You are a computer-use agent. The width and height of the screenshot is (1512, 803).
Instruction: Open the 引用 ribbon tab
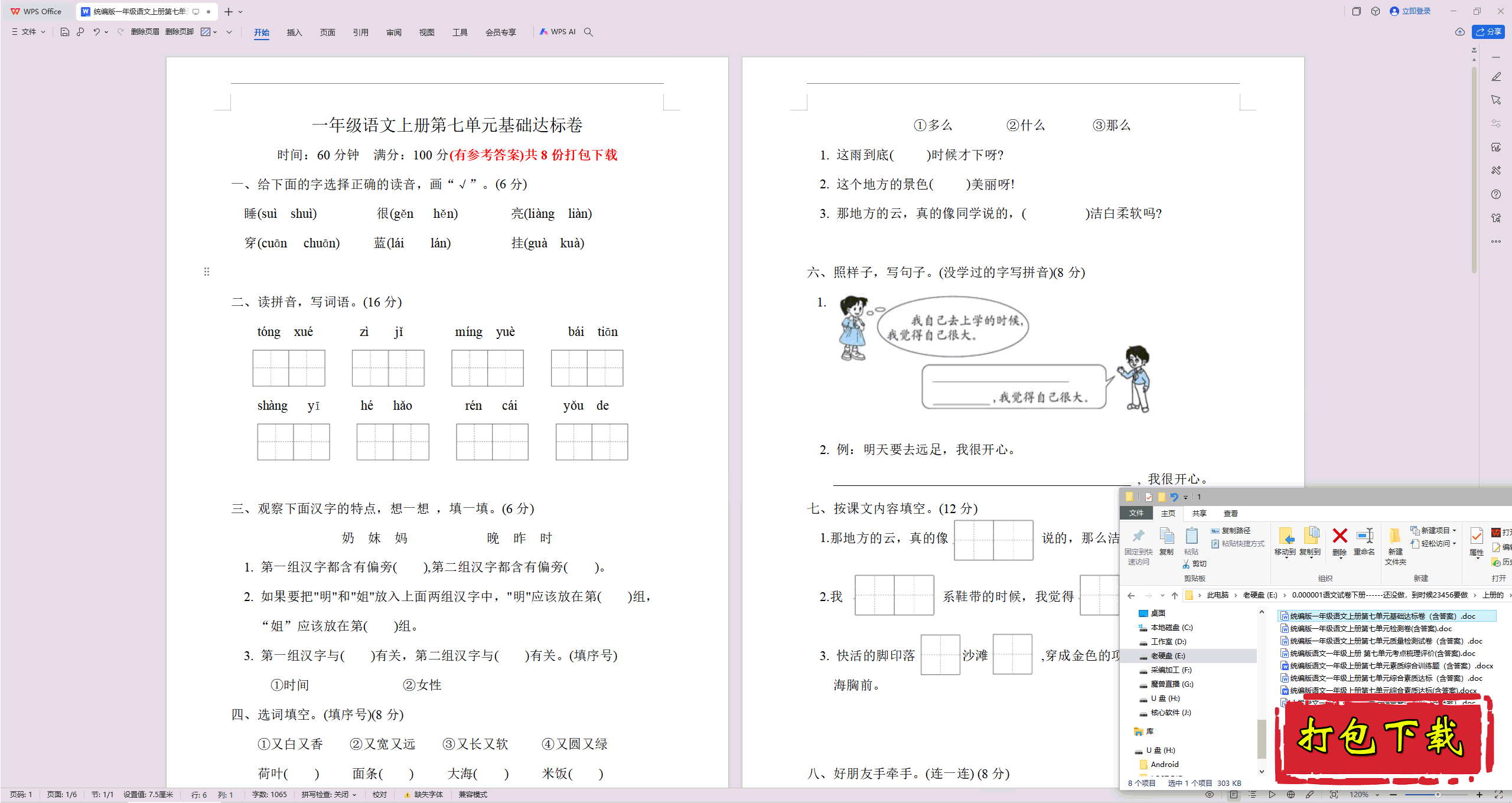[x=360, y=32]
